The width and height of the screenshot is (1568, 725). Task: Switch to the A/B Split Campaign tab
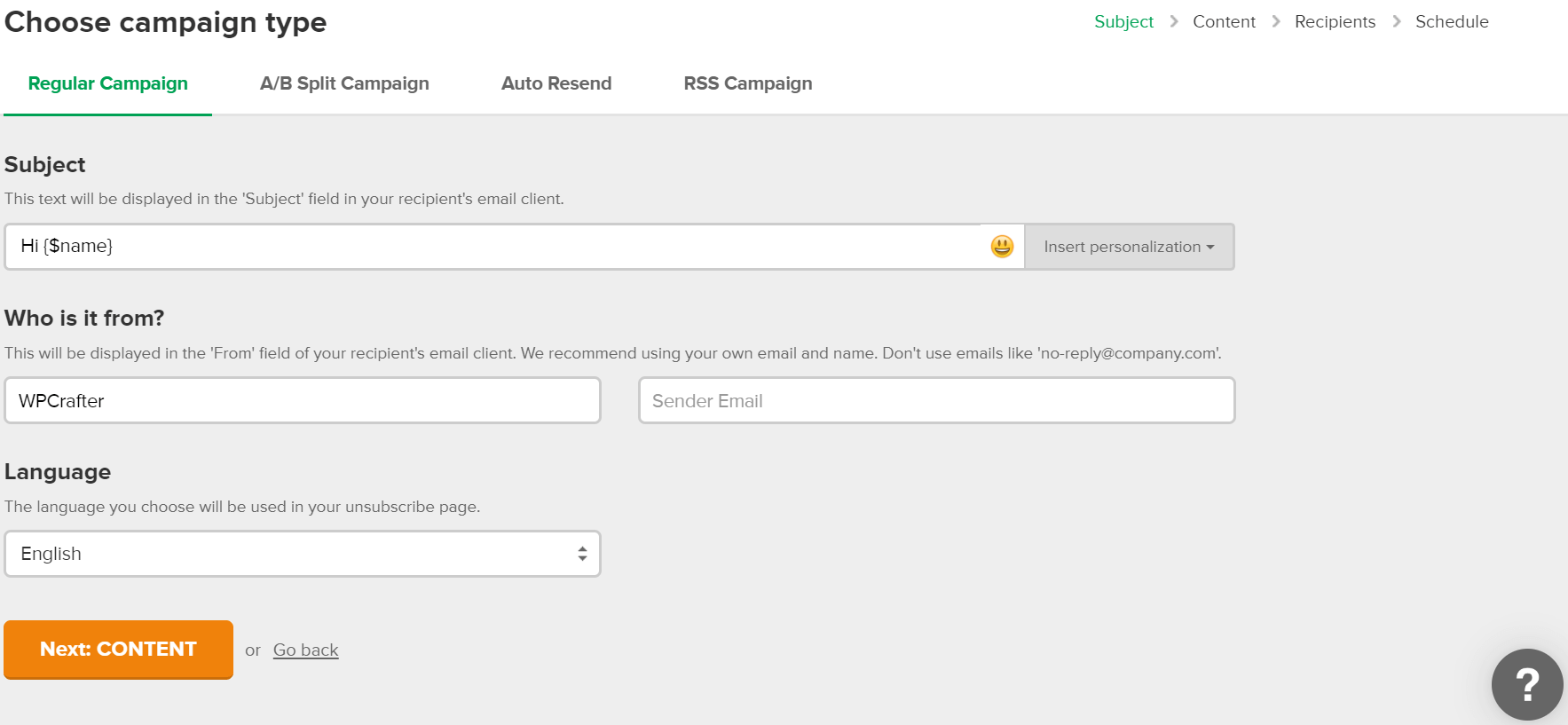(344, 83)
